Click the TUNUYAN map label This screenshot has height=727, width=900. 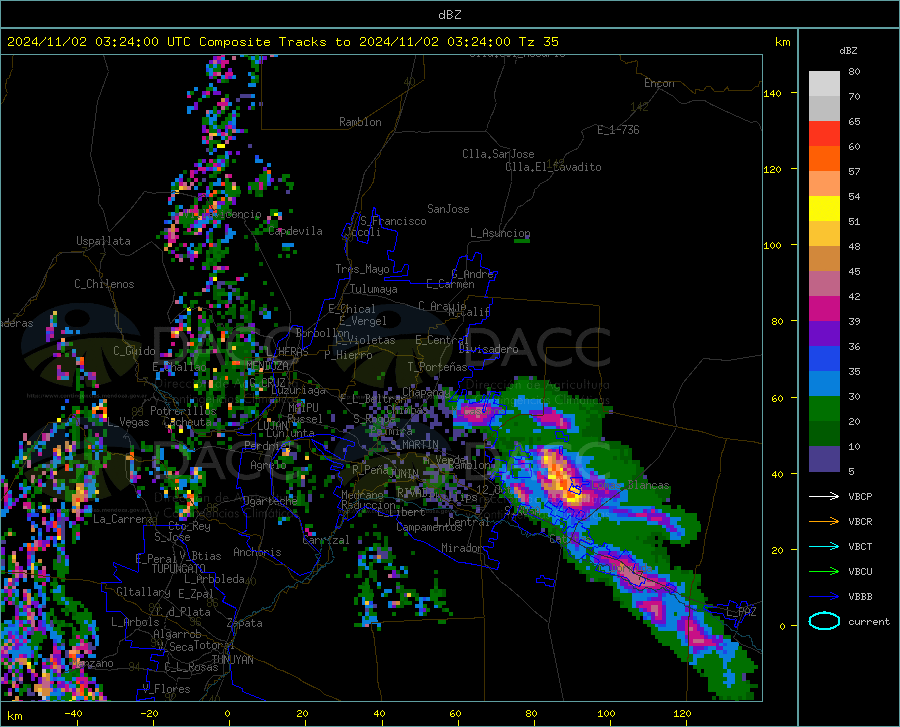(232, 659)
